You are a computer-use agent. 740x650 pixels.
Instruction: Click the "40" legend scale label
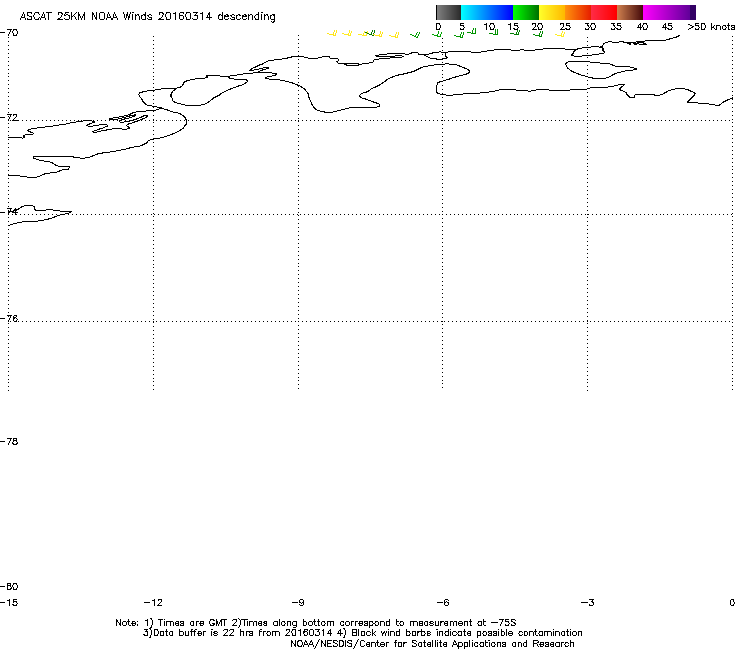[x=642, y=27]
